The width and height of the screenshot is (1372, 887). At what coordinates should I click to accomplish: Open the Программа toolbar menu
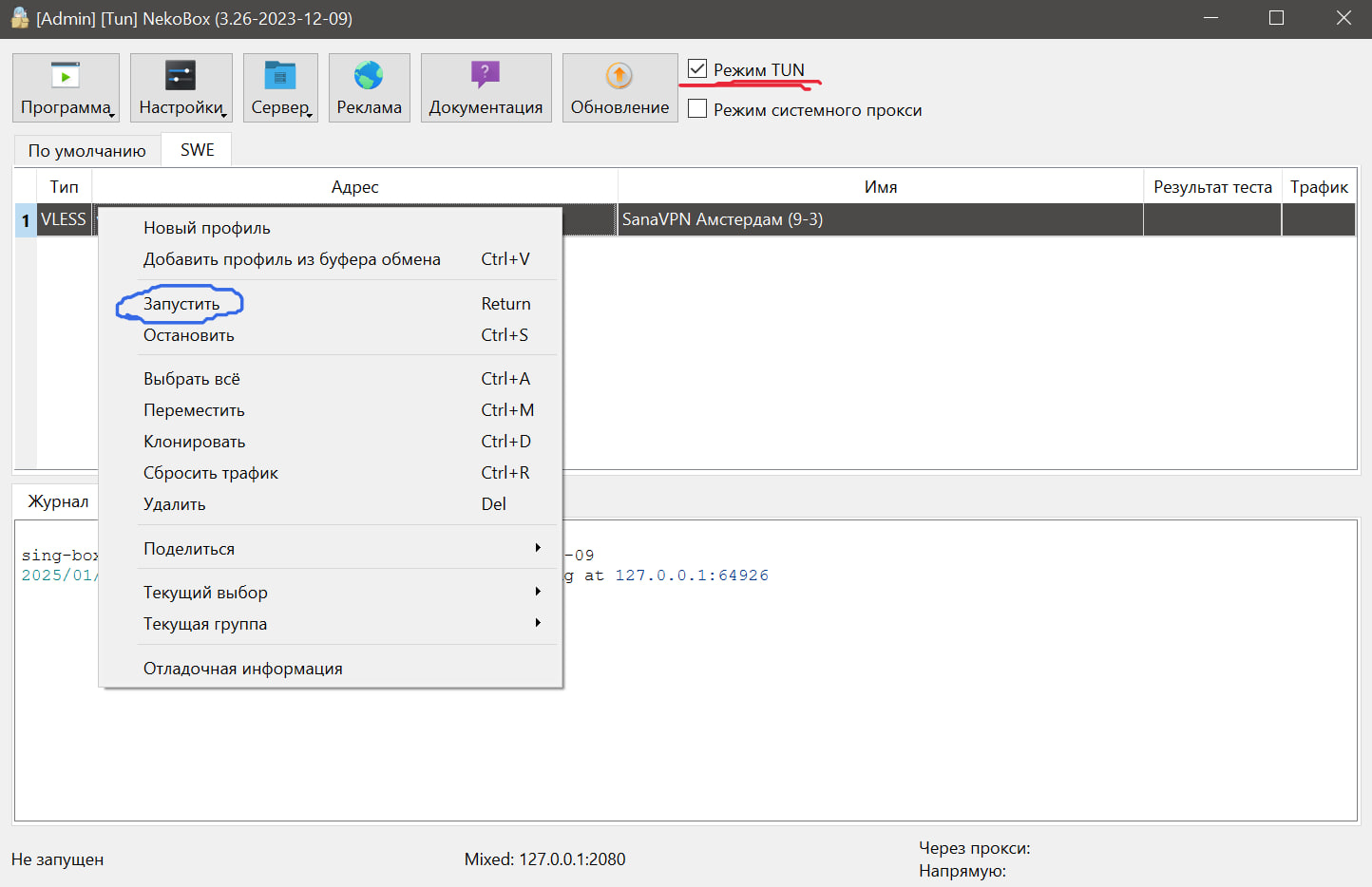(66, 87)
